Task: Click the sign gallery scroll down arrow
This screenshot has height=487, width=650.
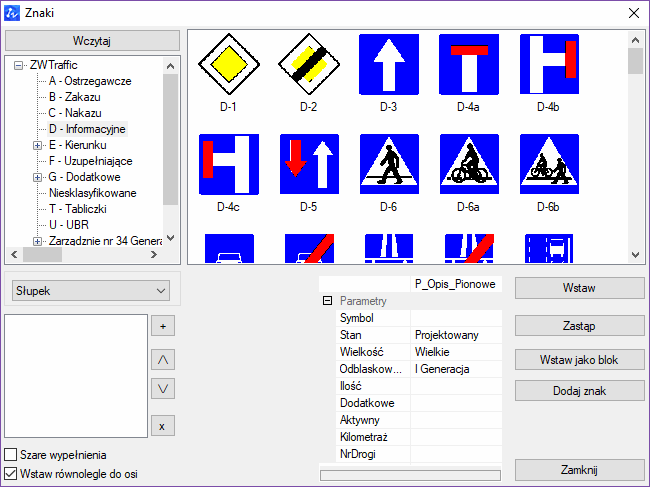Action: 635,255
